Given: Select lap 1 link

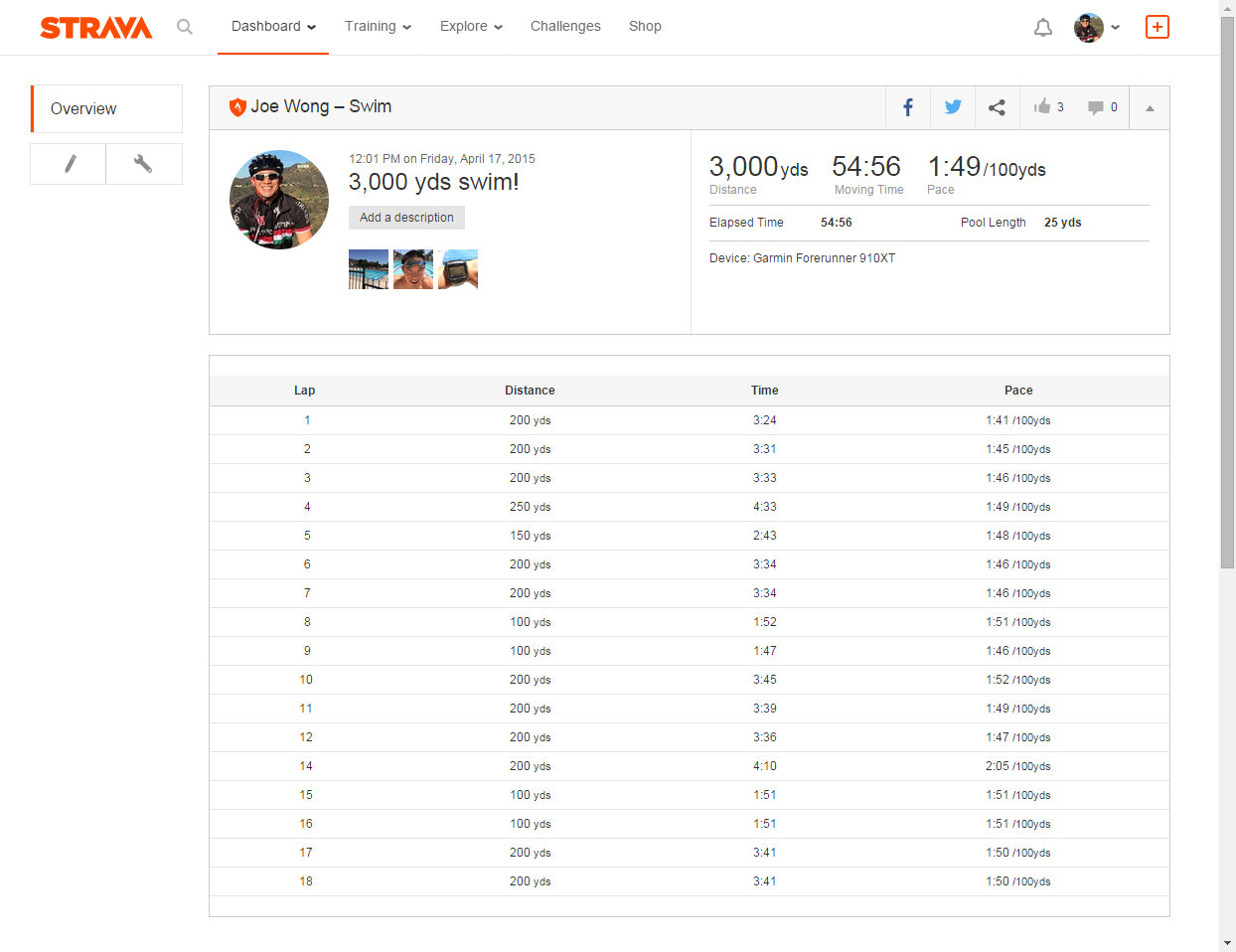Looking at the screenshot, I should pyautogui.click(x=307, y=420).
